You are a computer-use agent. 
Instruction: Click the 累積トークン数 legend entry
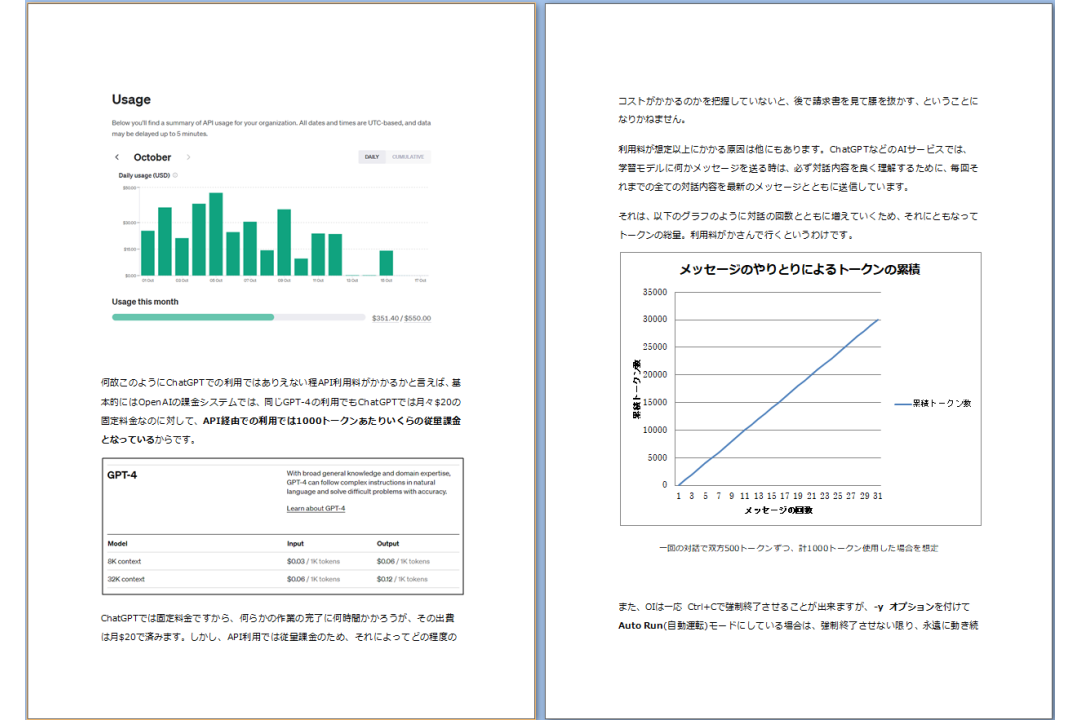coord(933,404)
